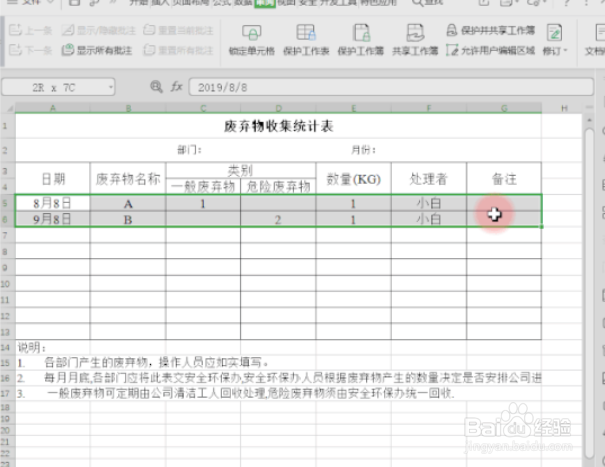The image size is (605, 467).
Task: Select column D header
Action: [x=278, y=108]
